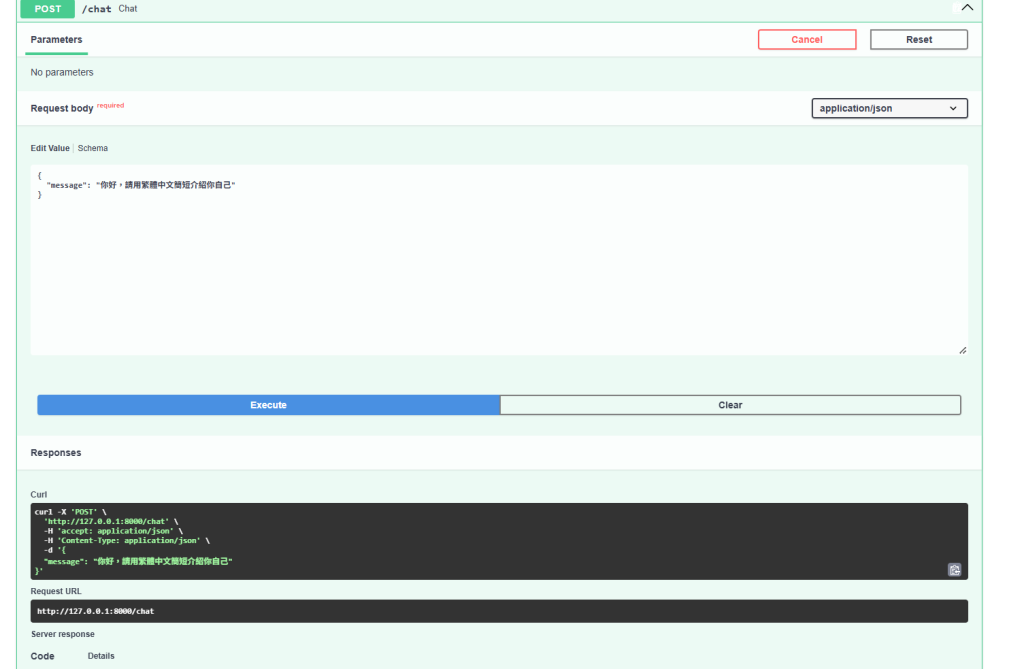This screenshot has width=1024, height=669.
Task: Click the textarea resize handle
Action: 963,350
